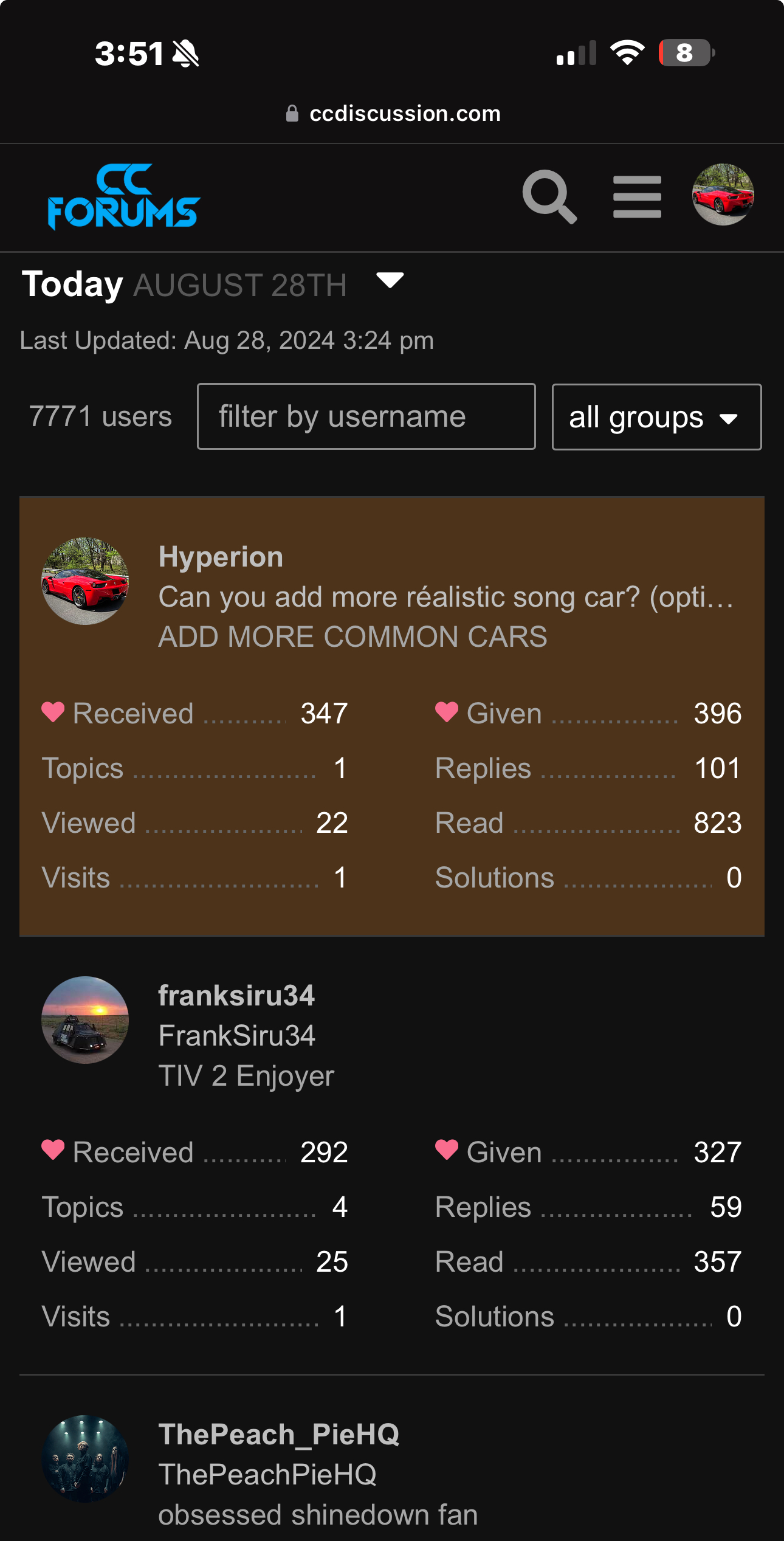Screen dimensions: 784x1541
Task: Open the red car profile avatar in header
Action: click(723, 195)
